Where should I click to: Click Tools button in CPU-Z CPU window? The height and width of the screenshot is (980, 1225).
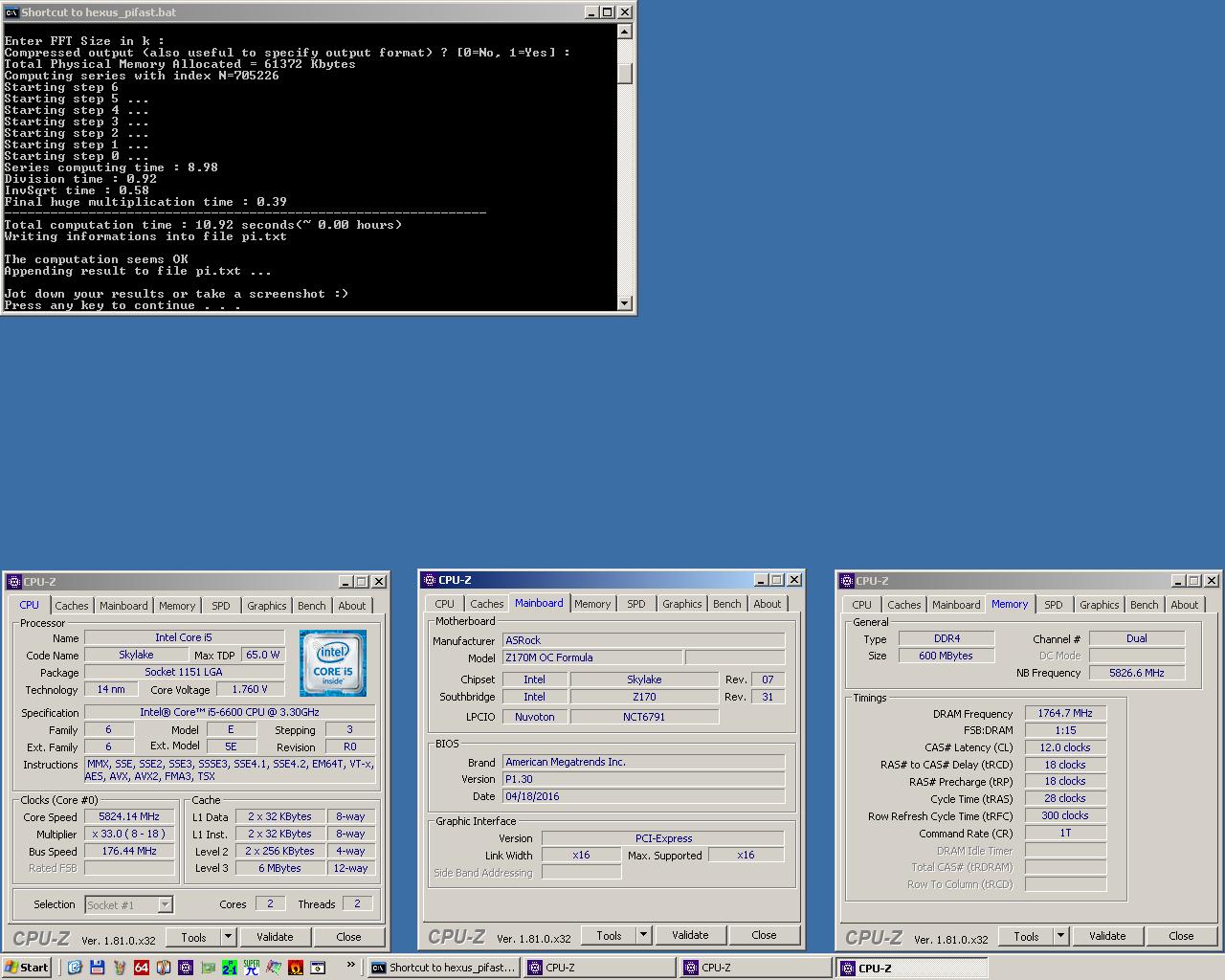coord(194,937)
